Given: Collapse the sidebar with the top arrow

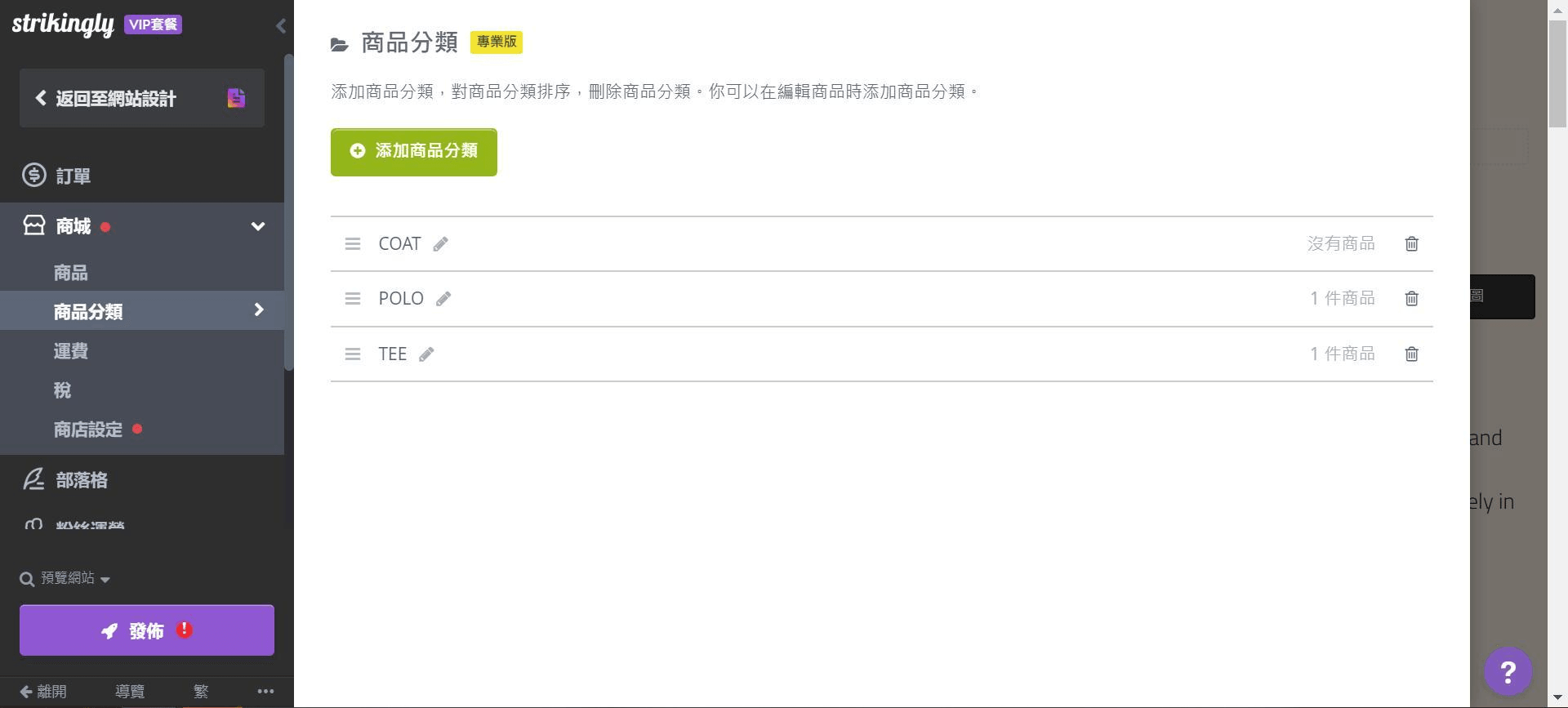Looking at the screenshot, I should [x=281, y=25].
